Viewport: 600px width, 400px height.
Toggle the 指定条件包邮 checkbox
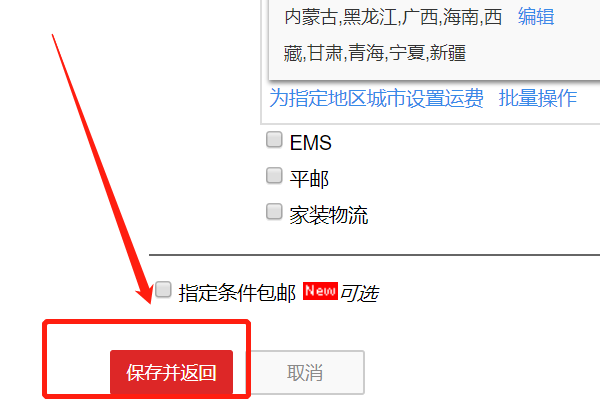tap(163, 290)
